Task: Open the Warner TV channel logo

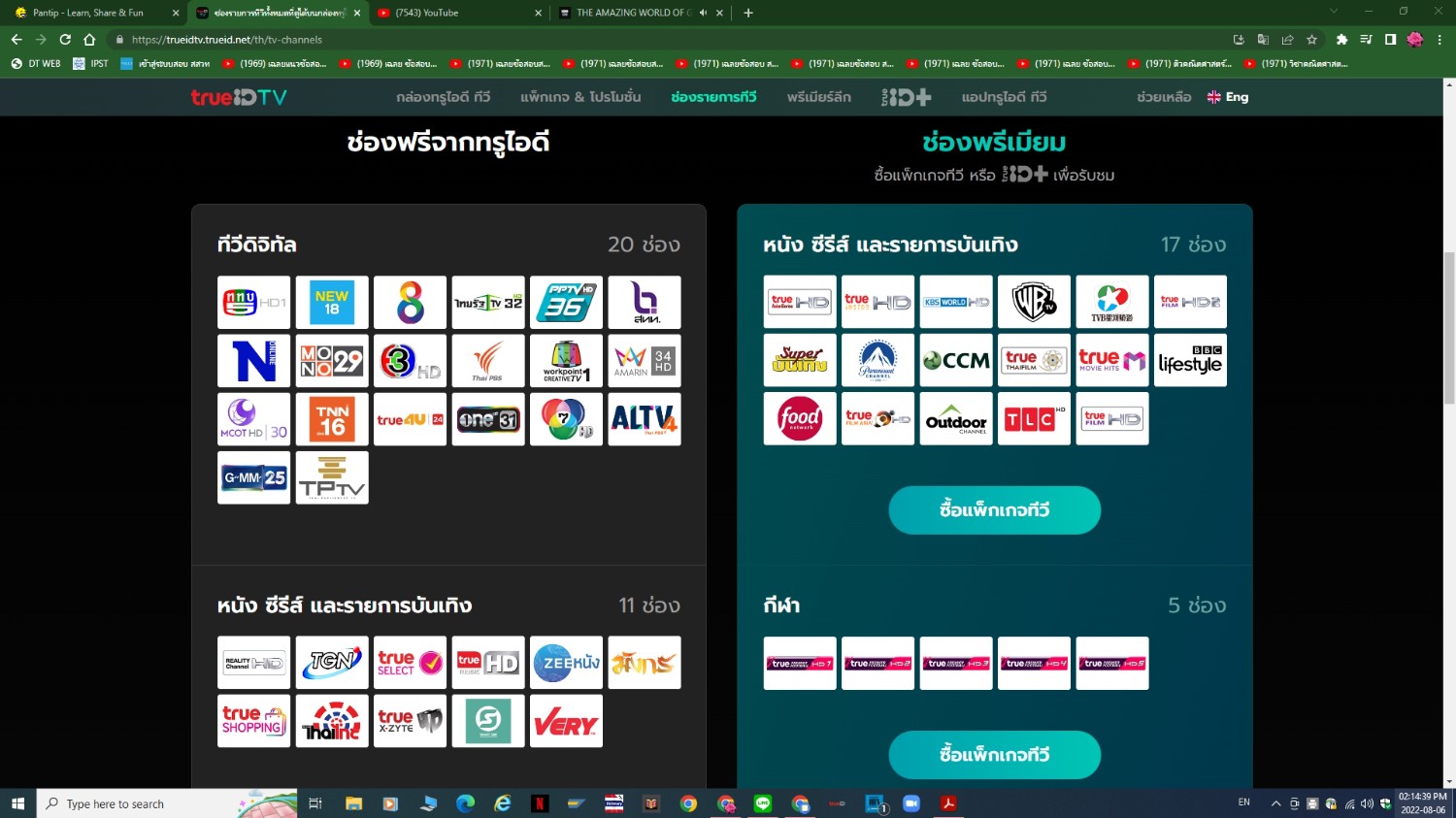Action: click(x=1034, y=302)
